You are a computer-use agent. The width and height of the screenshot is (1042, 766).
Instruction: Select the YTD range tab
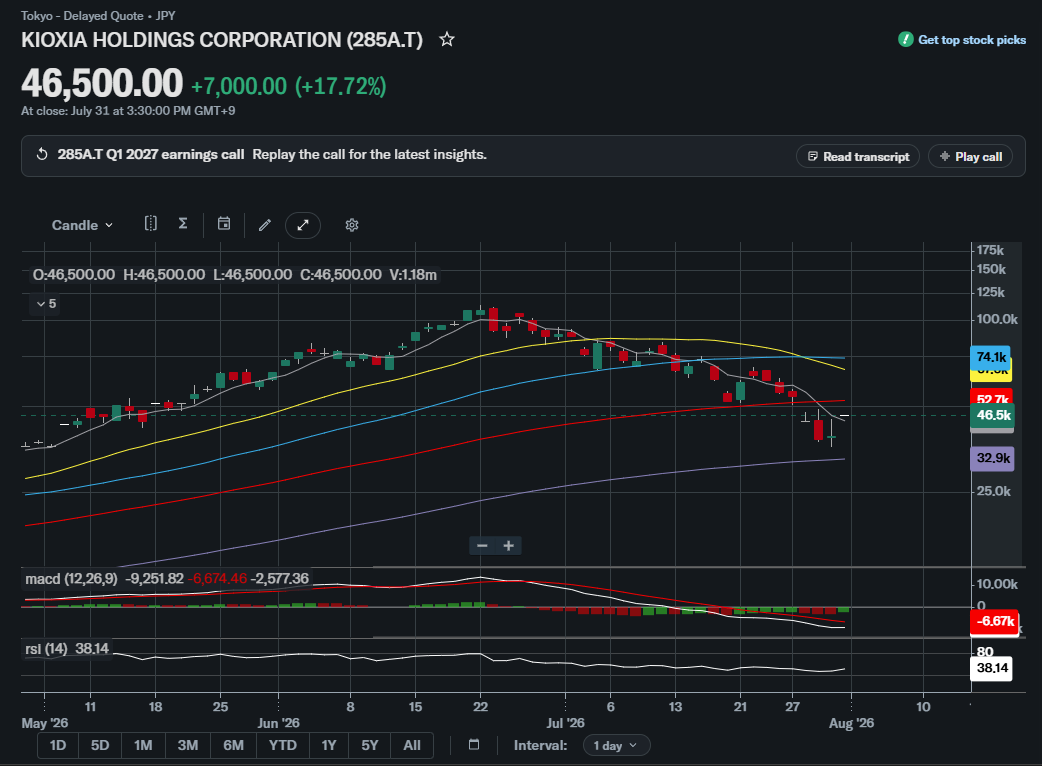(x=282, y=745)
